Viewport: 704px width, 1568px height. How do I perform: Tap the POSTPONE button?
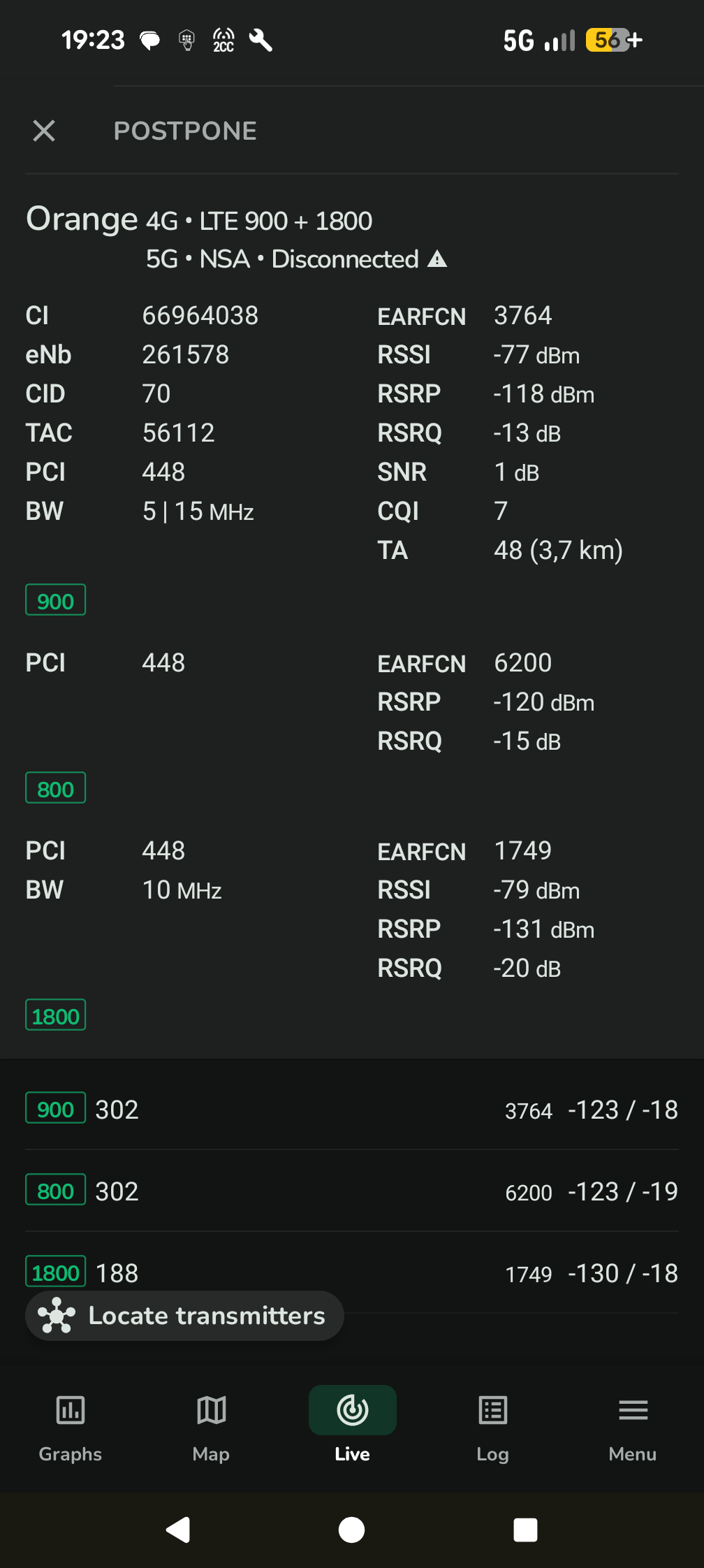(x=185, y=131)
